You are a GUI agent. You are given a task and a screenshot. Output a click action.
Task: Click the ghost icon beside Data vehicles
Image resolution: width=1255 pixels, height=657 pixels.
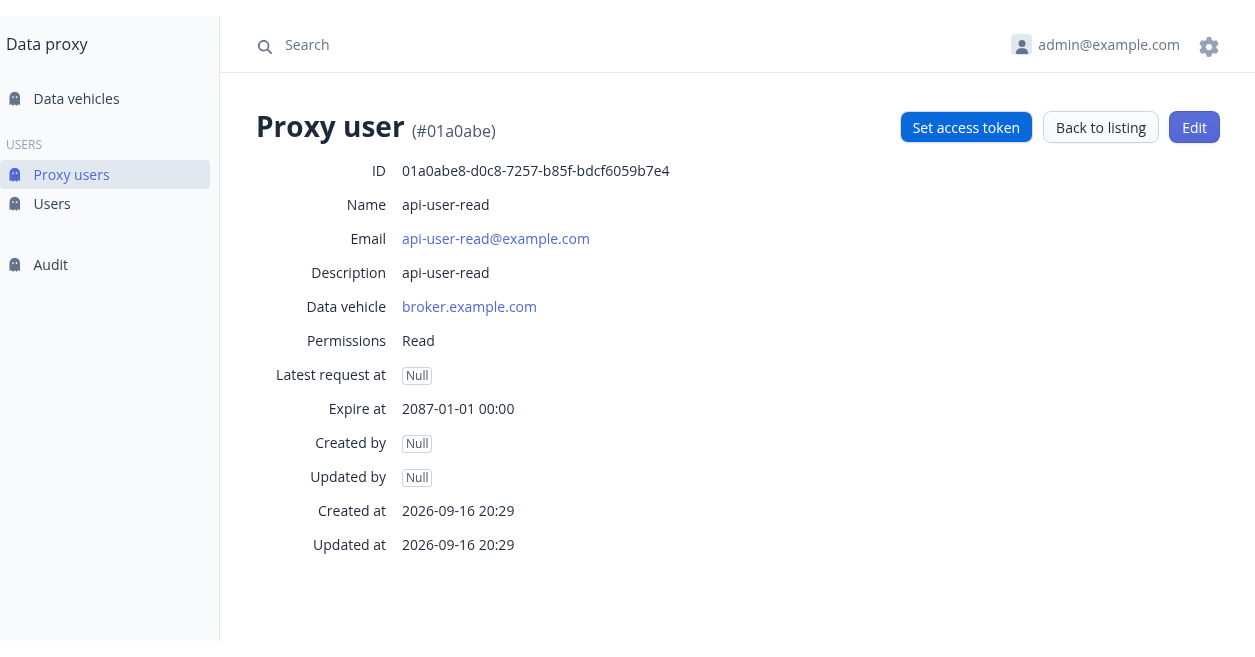pyautogui.click(x=15, y=99)
